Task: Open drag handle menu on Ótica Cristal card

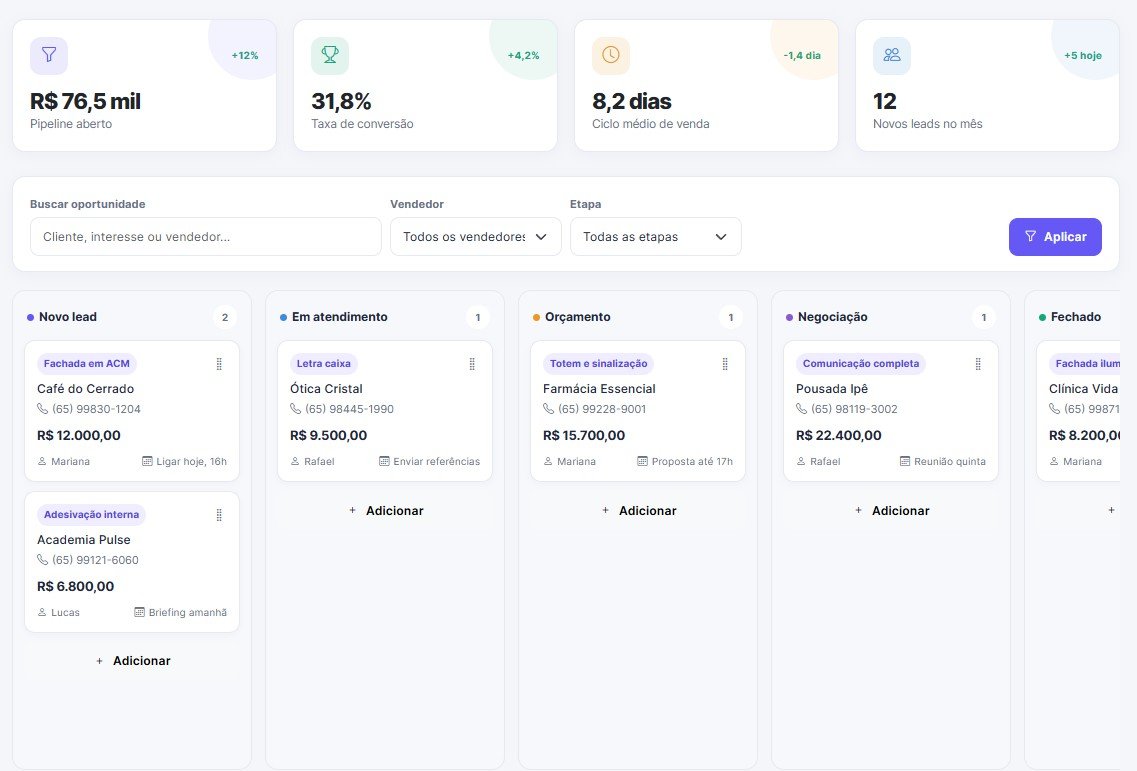Action: coord(472,364)
